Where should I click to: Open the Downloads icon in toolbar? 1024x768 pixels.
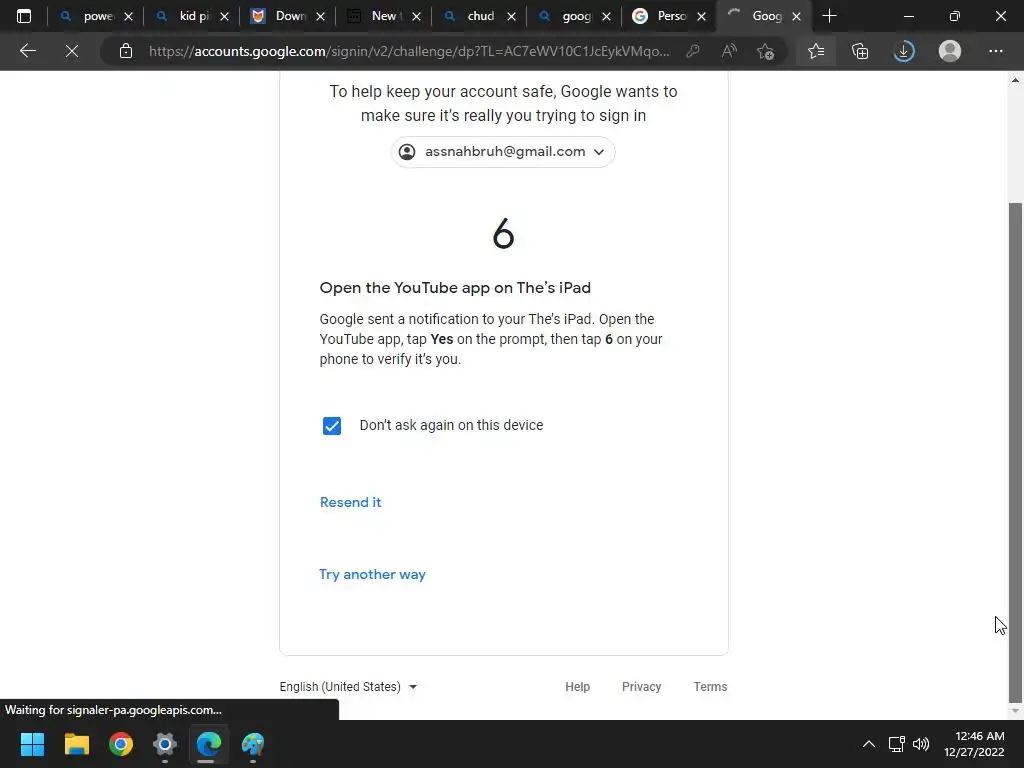[904, 51]
